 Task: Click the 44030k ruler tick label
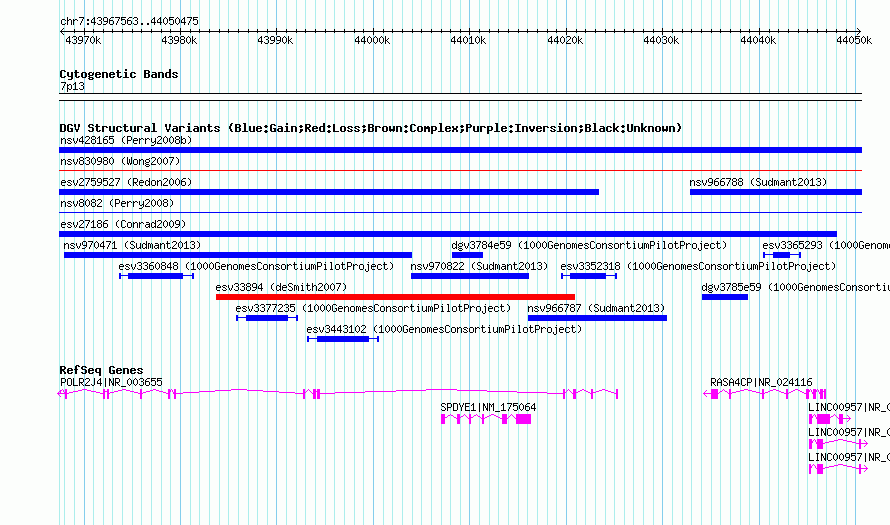(x=661, y=40)
